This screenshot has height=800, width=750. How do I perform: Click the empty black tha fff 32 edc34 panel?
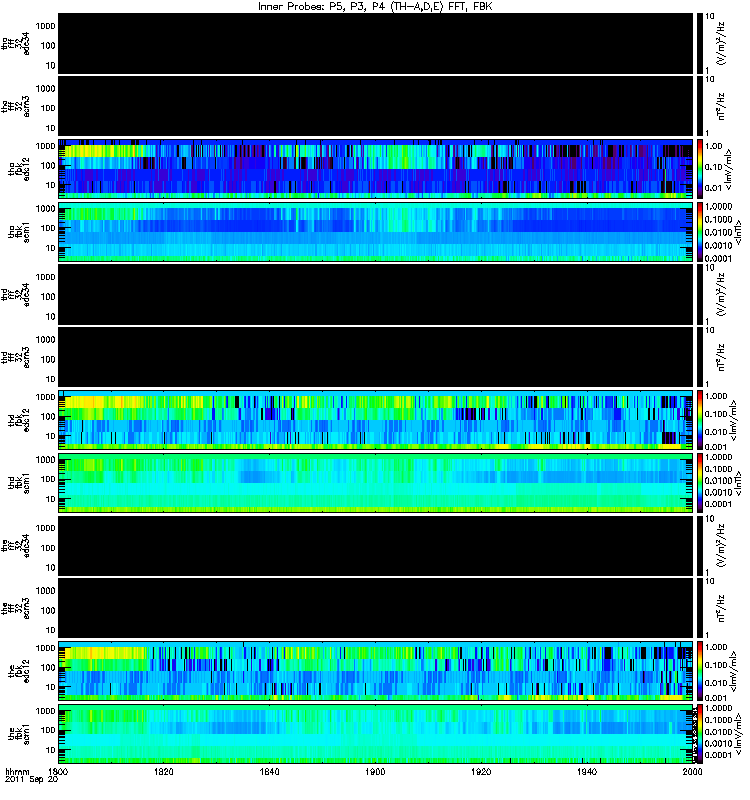point(376,43)
